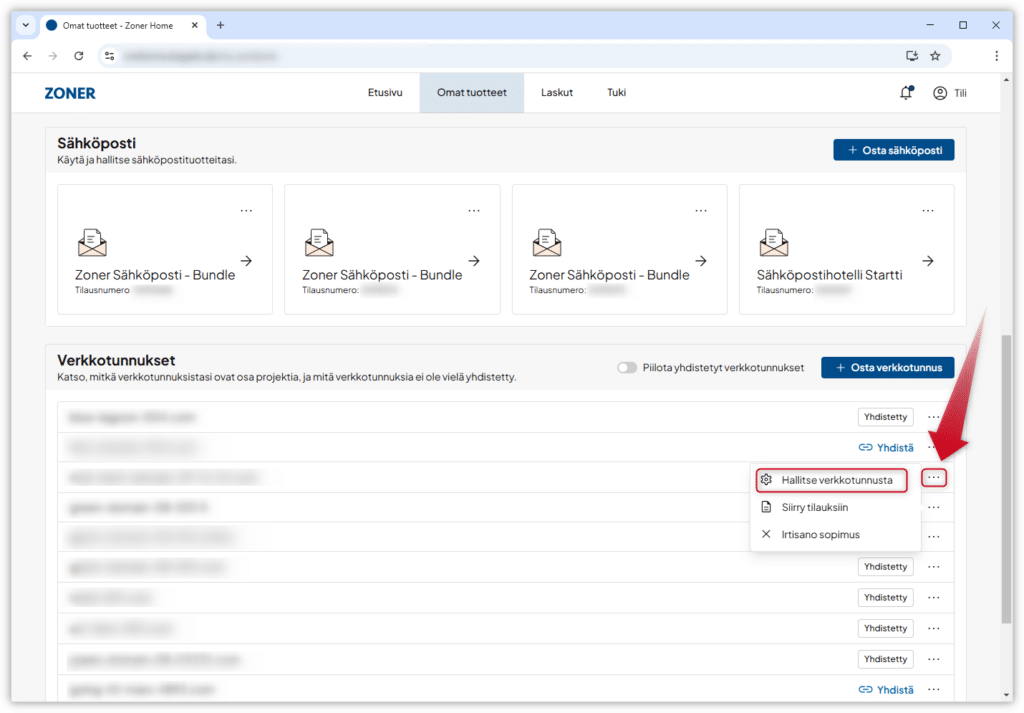Click the Yhdistä link in second domain row
This screenshot has width=1024, height=713.
pos(886,447)
